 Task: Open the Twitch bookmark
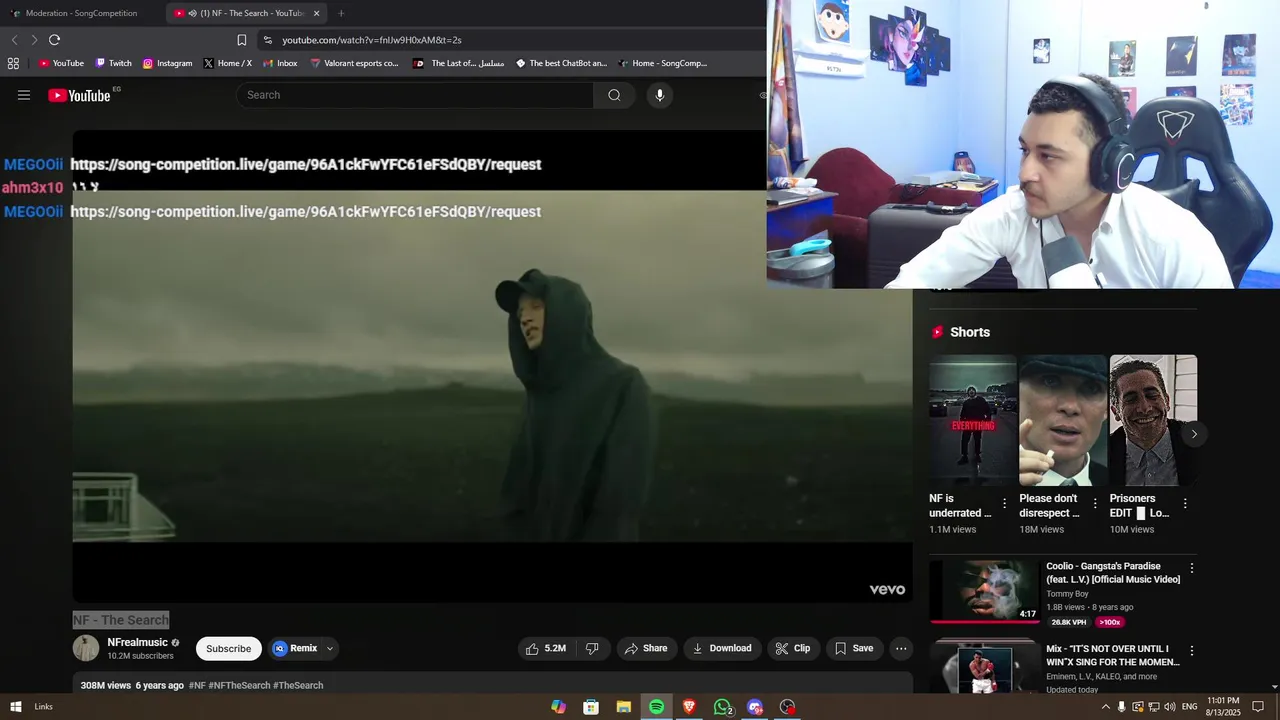tap(113, 63)
